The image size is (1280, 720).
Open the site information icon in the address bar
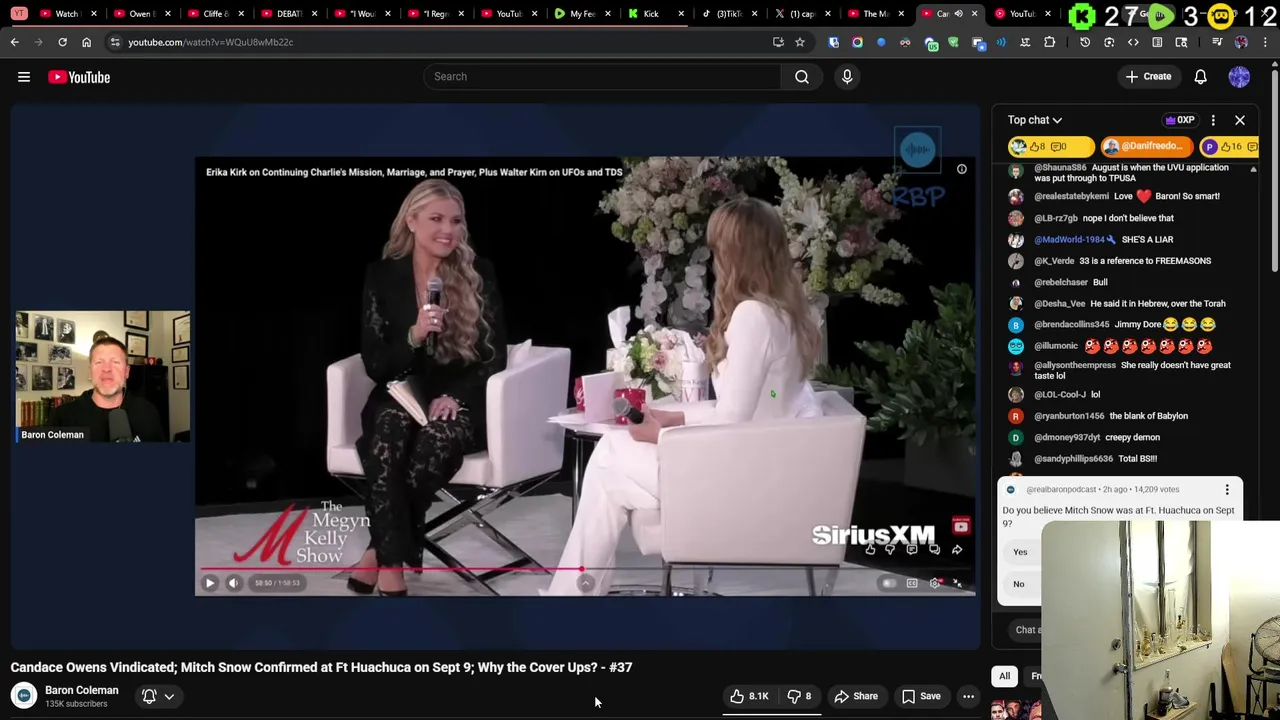click(x=115, y=42)
